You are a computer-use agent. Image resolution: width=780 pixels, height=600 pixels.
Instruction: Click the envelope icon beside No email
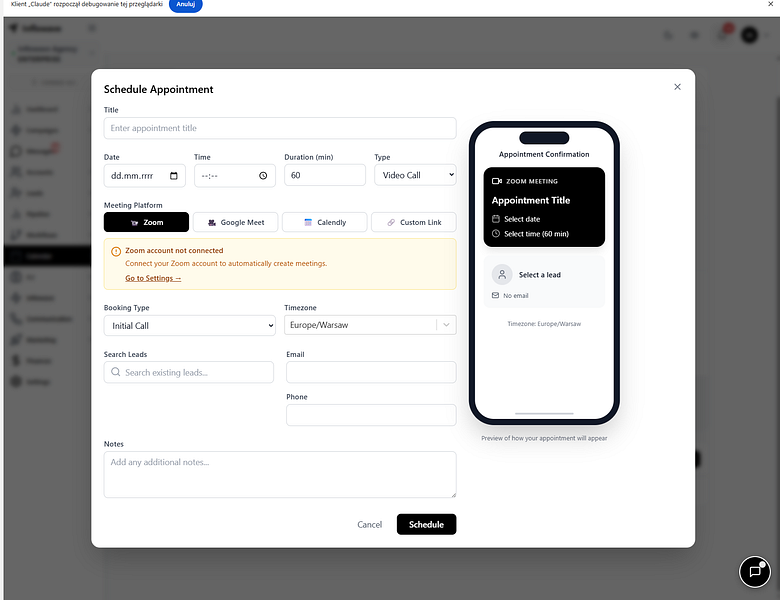click(x=495, y=295)
